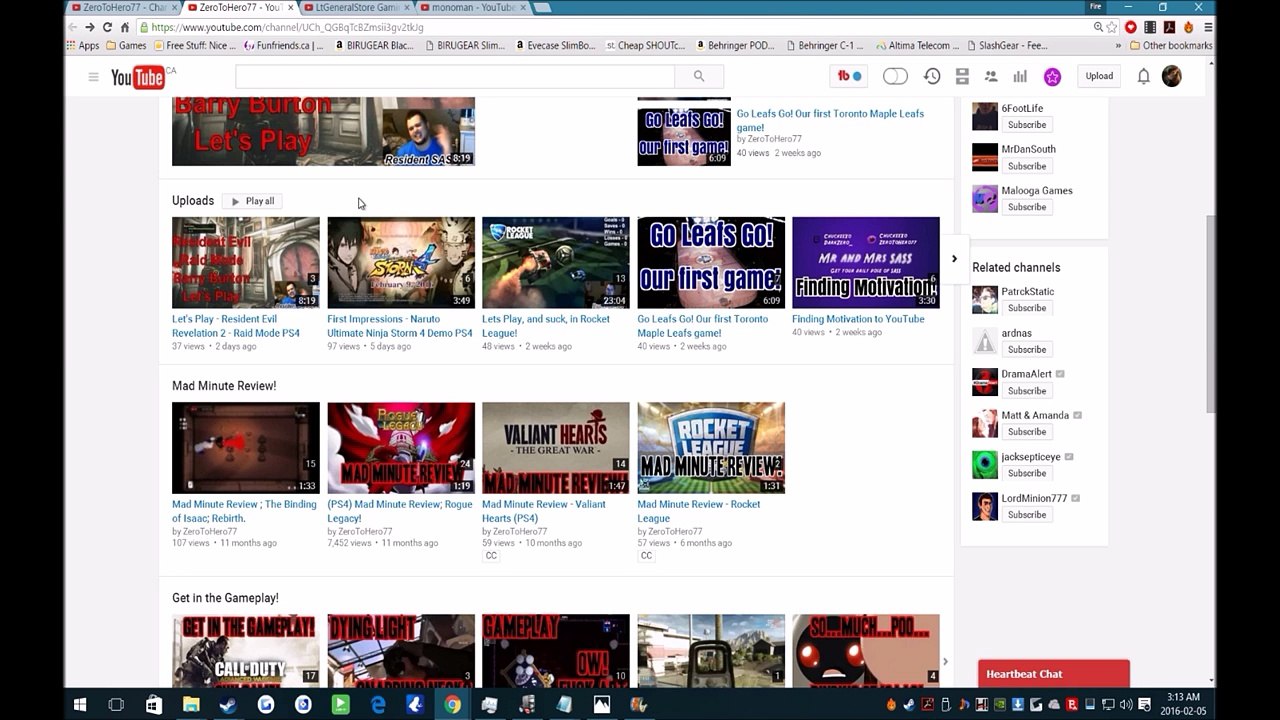1280x720 pixels.
Task: Open Mad Minute Review Rocket League link
Action: point(699,511)
